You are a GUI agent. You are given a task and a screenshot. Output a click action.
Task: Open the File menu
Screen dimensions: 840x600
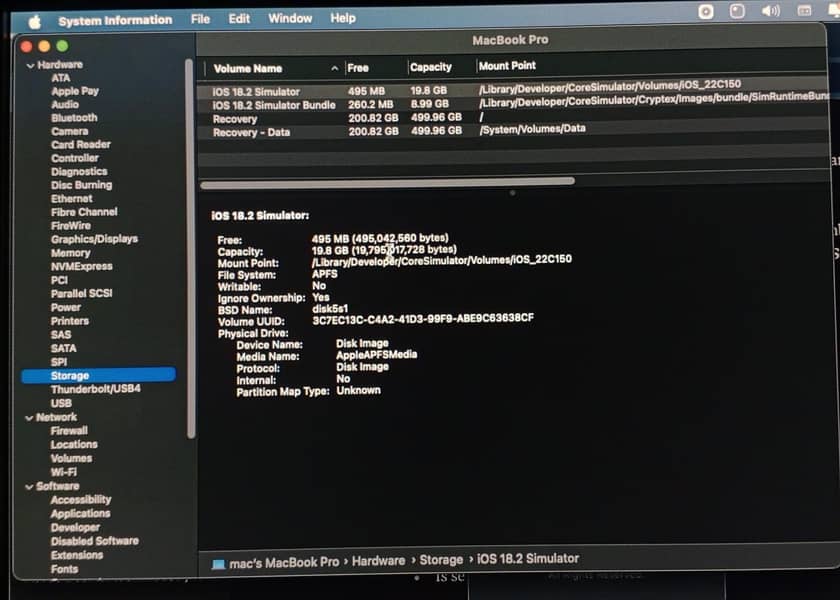click(x=200, y=19)
